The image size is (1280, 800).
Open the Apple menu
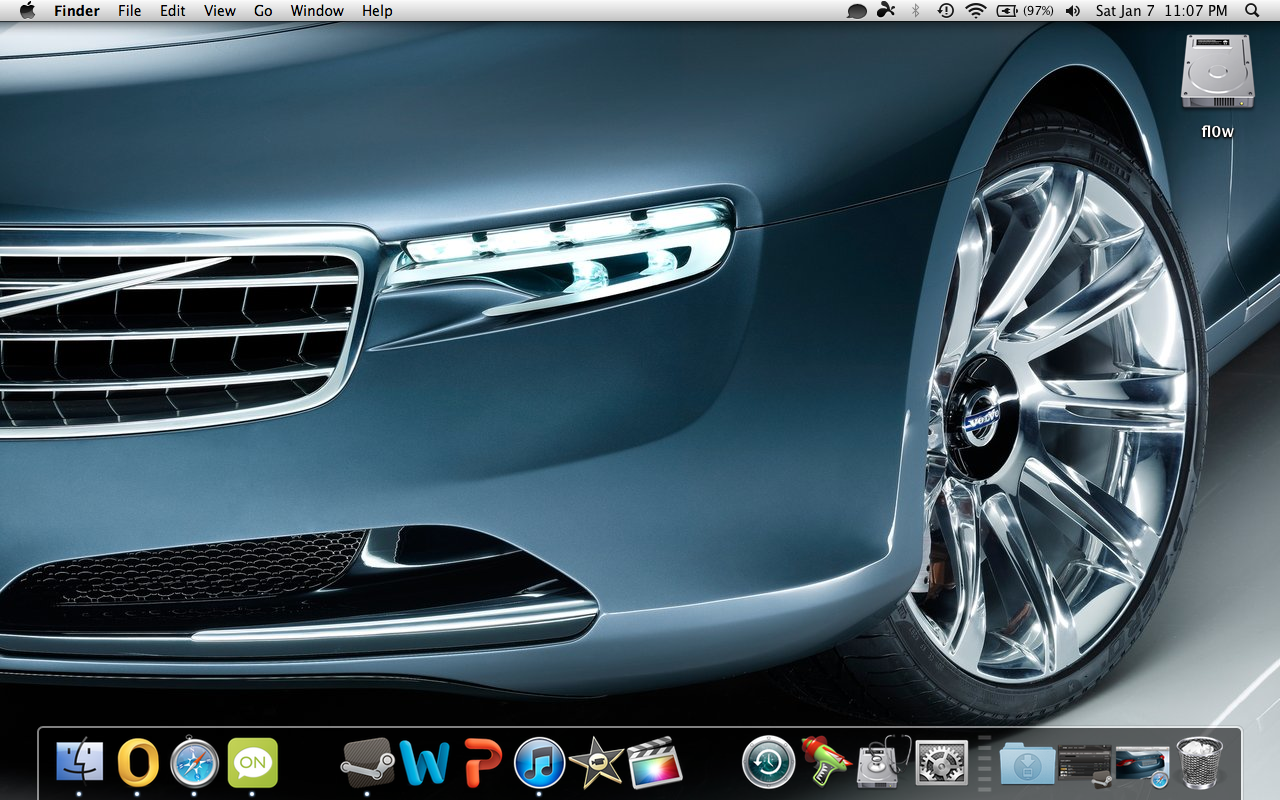tap(27, 10)
